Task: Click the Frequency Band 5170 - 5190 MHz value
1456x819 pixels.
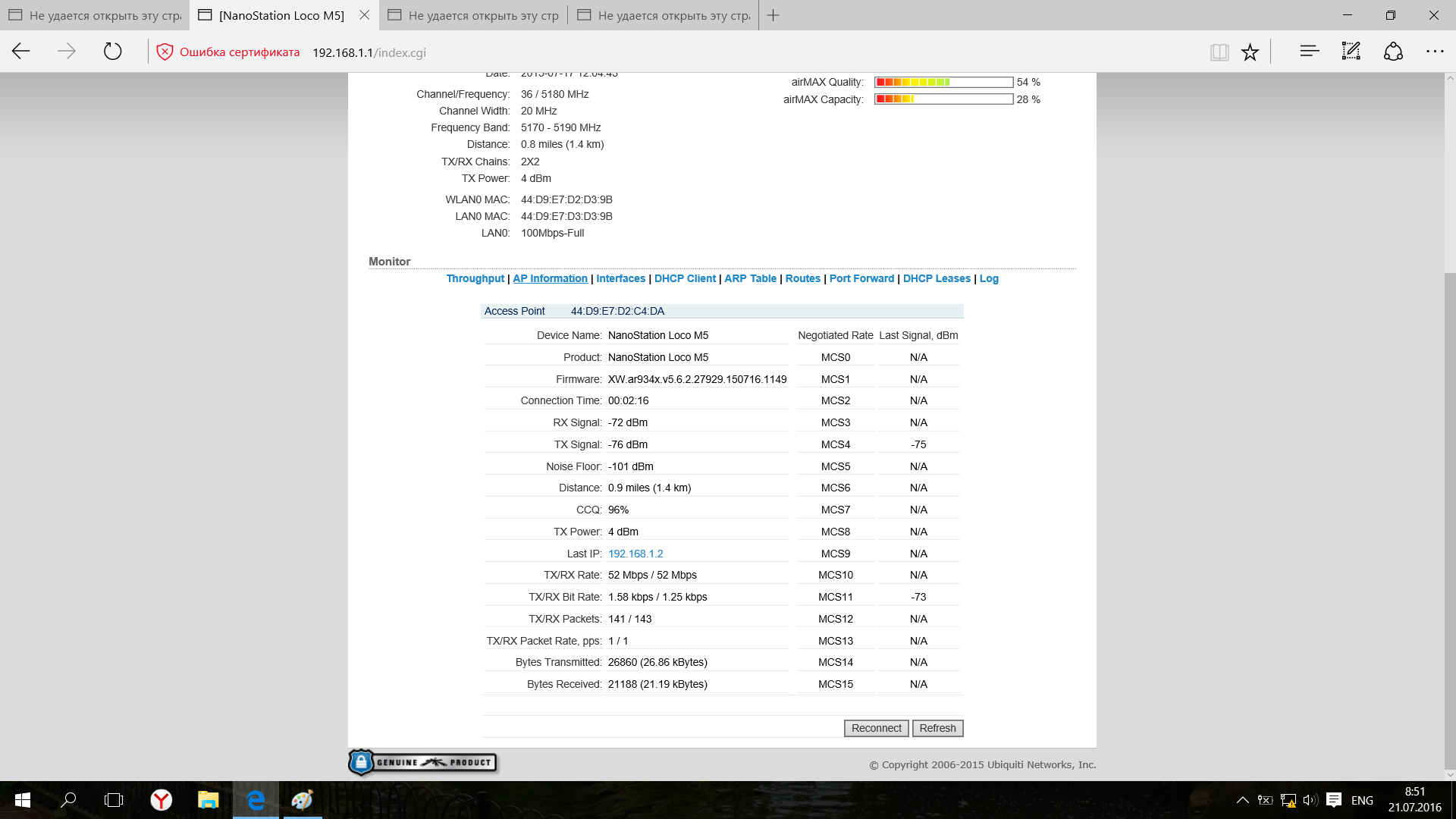Action: coord(560,127)
